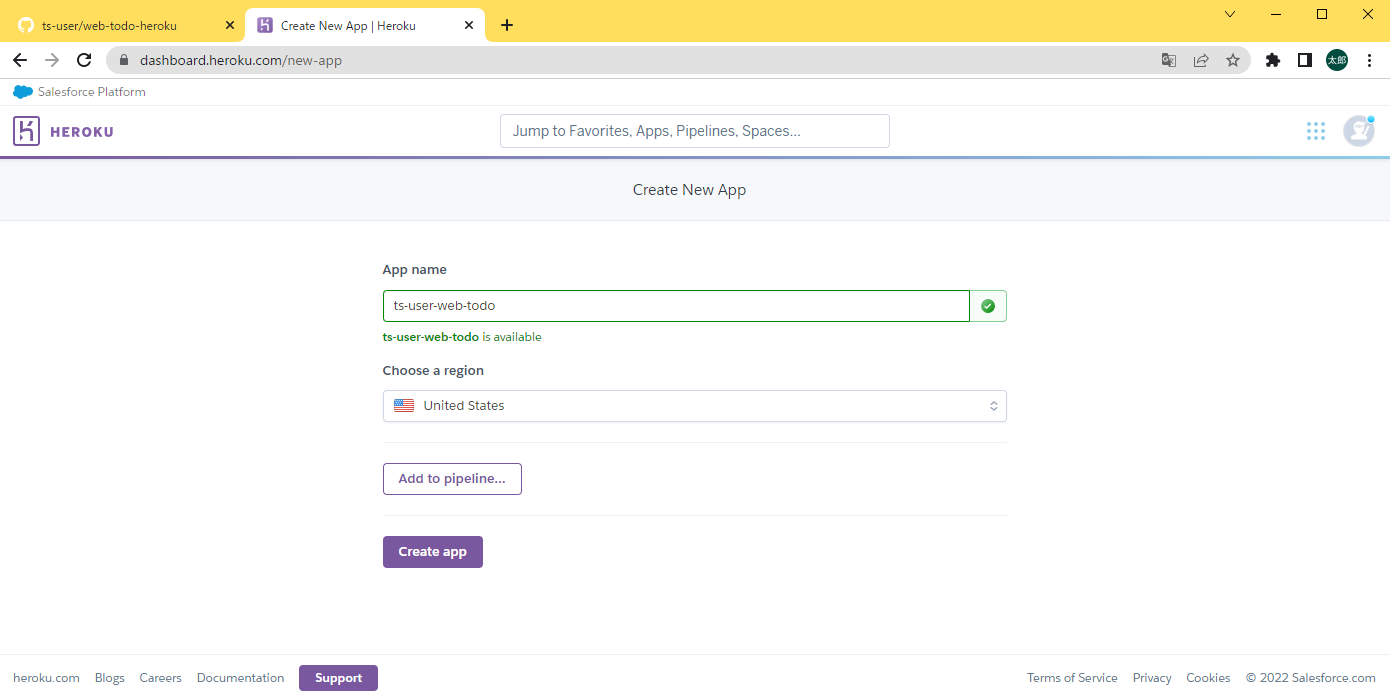Open the tab search chevron in title bar
This screenshot has width=1390, height=700.
pyautogui.click(x=1230, y=14)
